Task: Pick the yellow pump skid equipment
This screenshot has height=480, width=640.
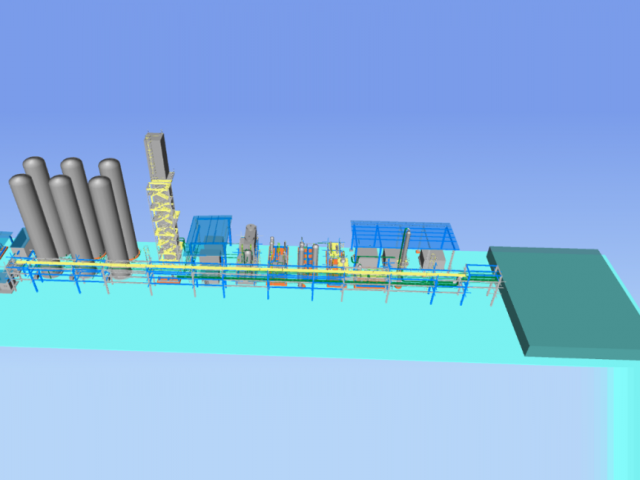Action: 336,255
